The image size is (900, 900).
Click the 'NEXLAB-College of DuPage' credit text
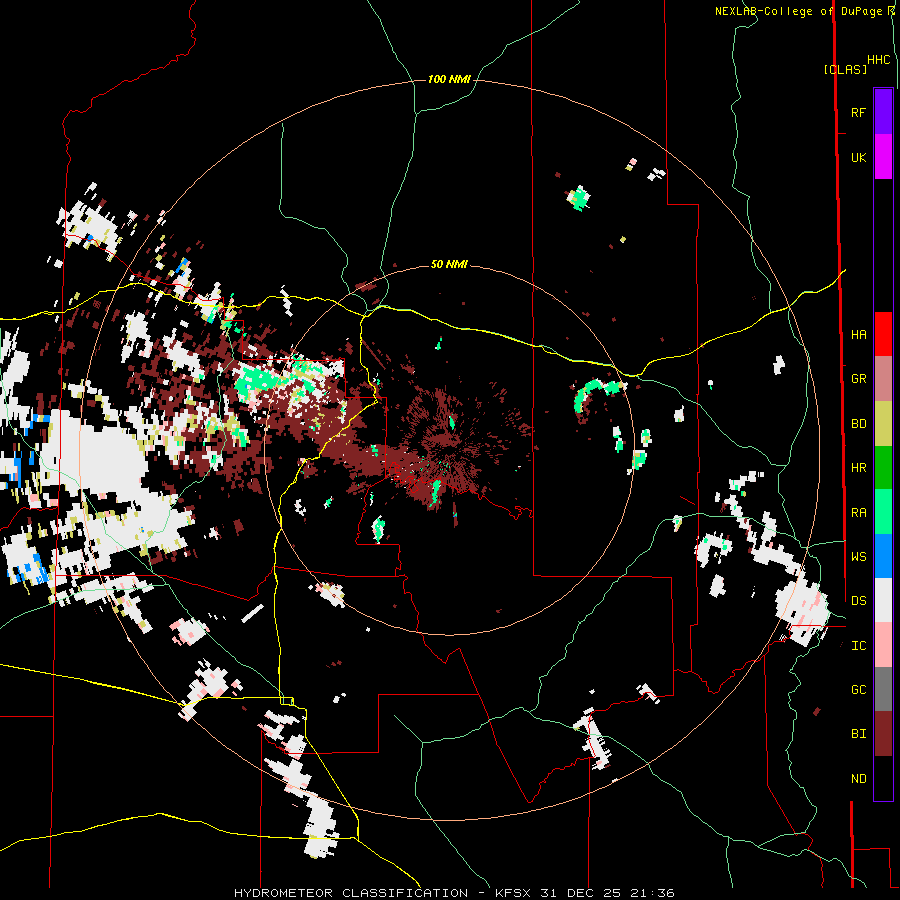[798, 11]
